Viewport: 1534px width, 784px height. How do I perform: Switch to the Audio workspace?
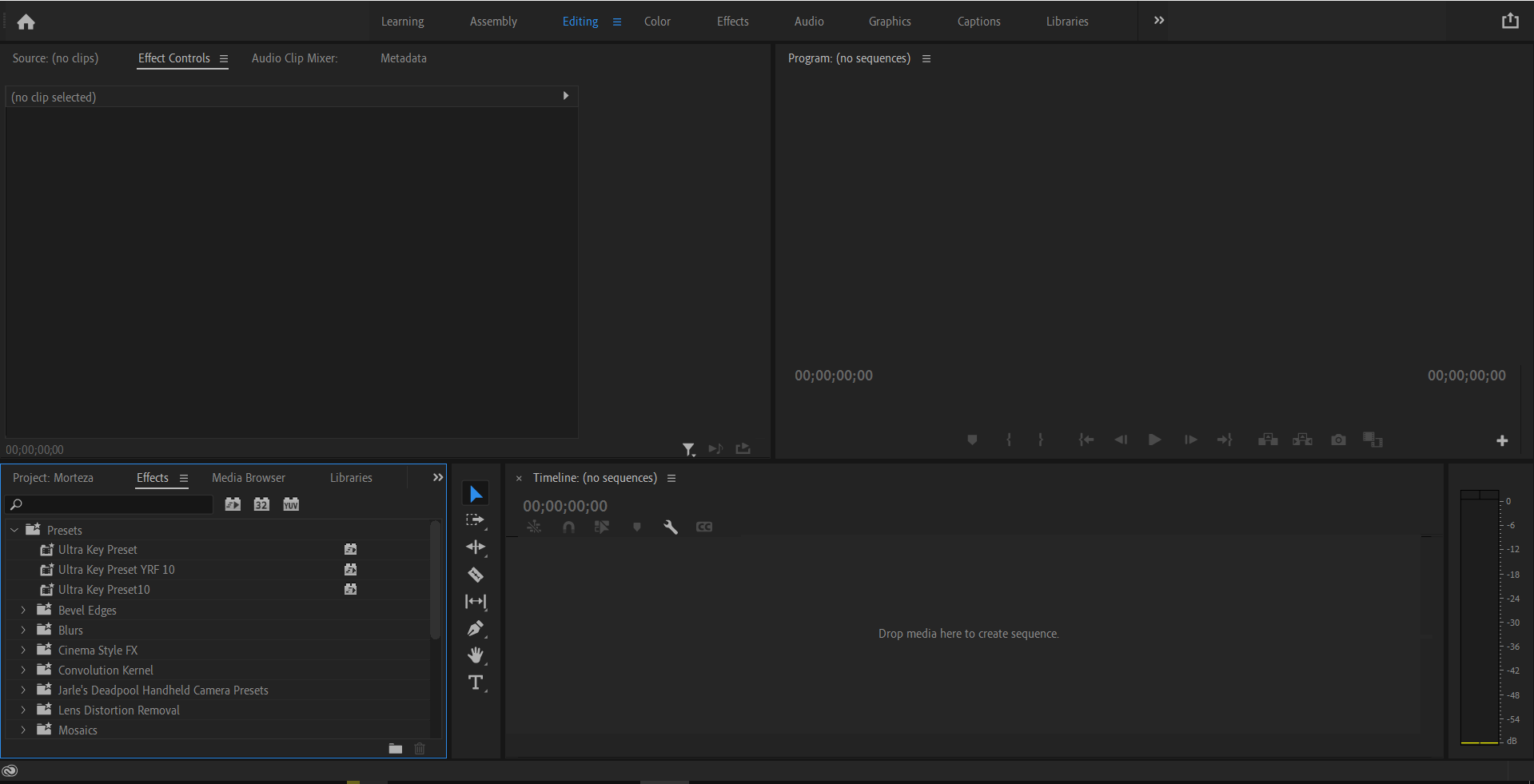tap(809, 22)
